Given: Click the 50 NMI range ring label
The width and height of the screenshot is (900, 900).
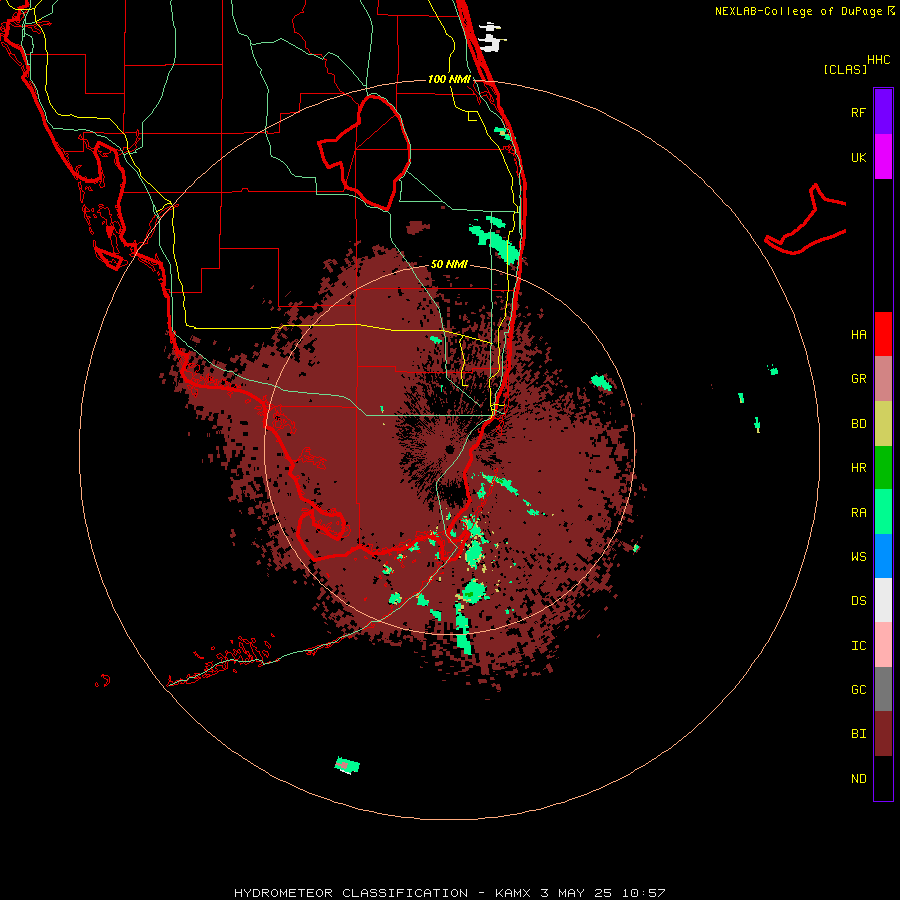Looking at the screenshot, I should 449,264.
